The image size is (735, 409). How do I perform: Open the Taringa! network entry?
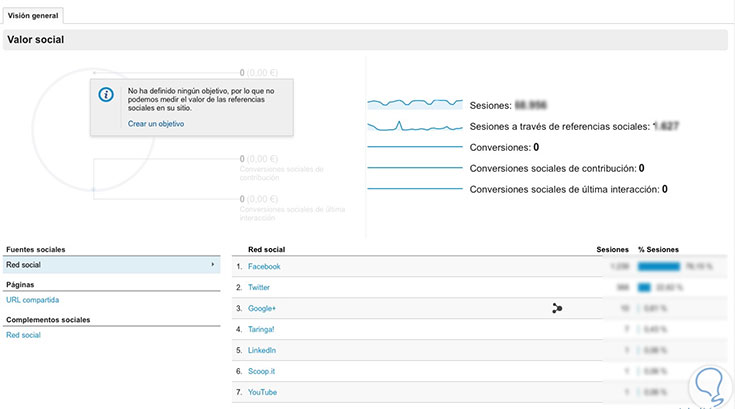click(x=263, y=329)
